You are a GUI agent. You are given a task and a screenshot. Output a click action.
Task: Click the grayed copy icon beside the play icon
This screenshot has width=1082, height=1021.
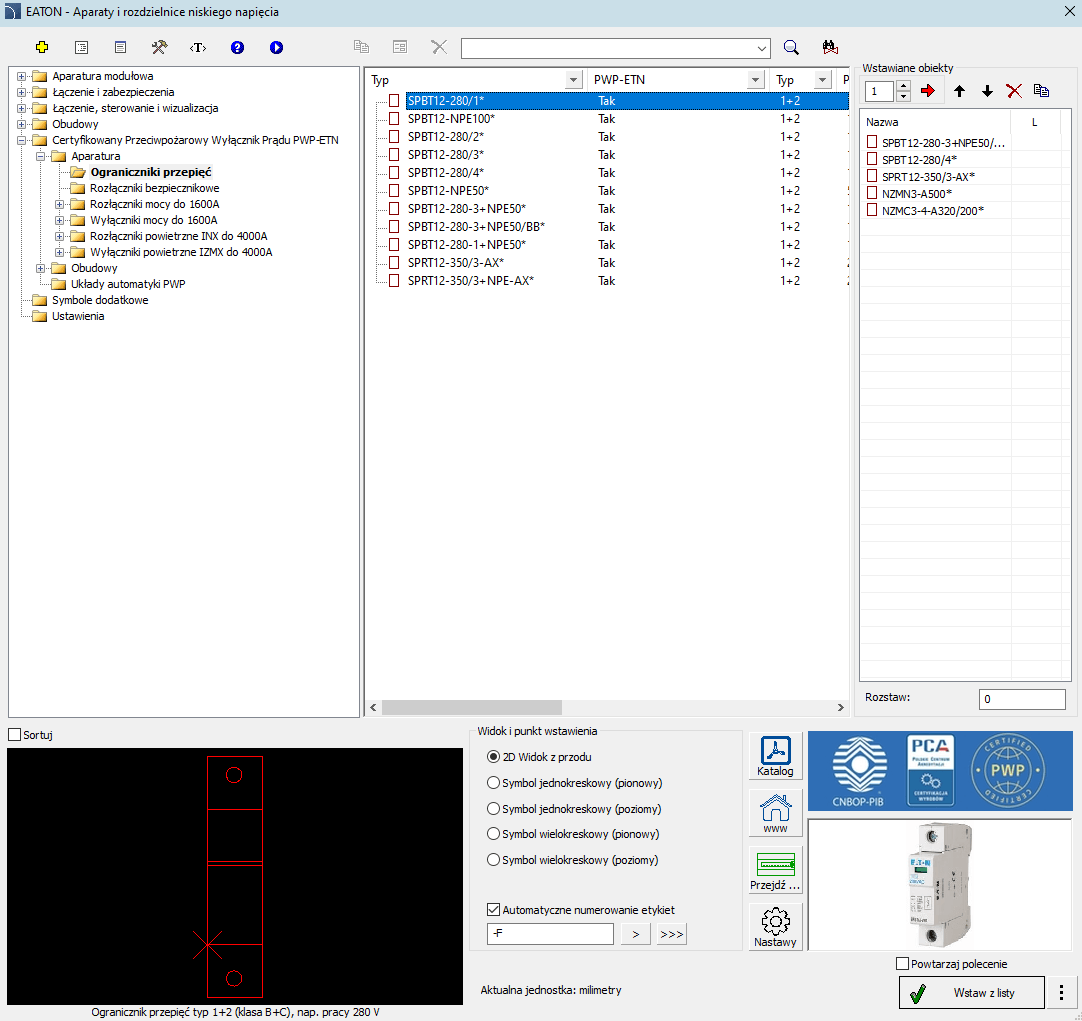[362, 47]
